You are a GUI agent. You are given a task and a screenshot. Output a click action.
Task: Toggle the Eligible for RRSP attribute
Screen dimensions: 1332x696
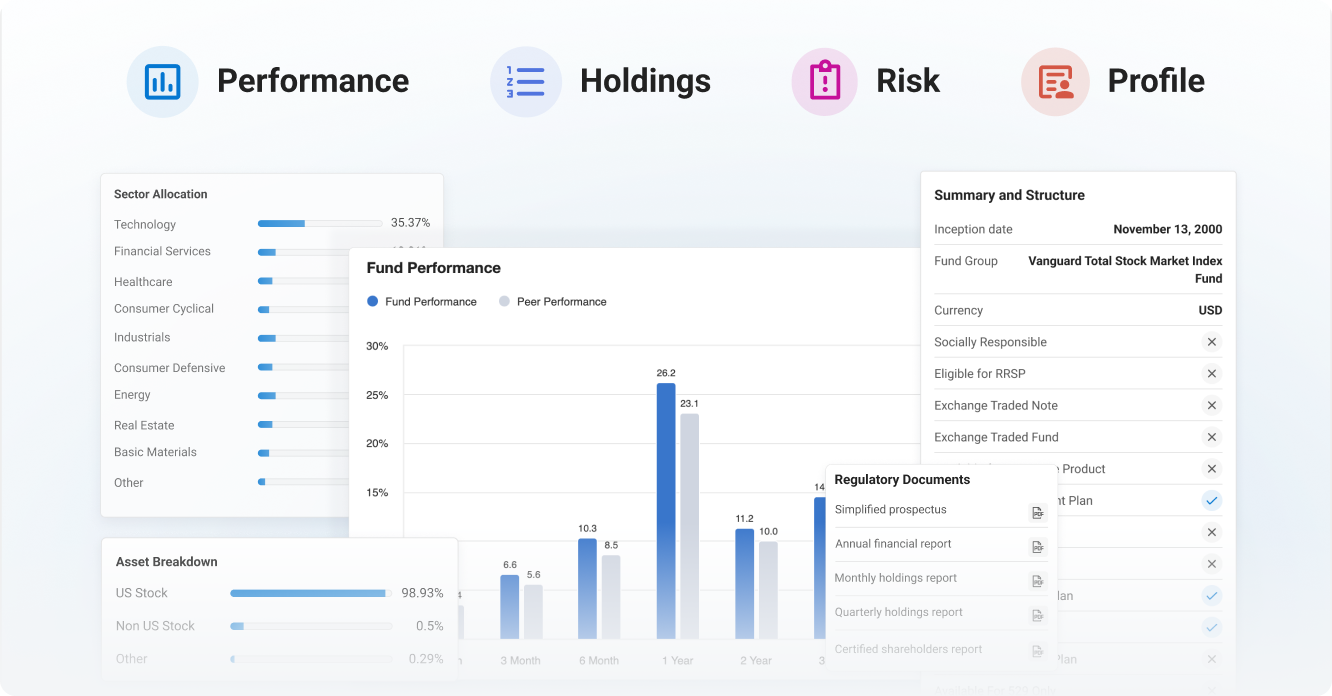[1211, 373]
